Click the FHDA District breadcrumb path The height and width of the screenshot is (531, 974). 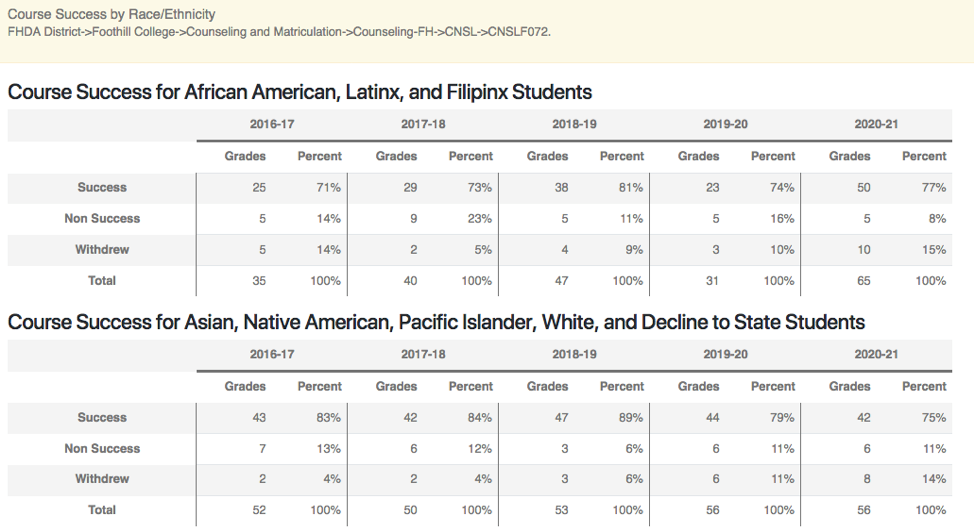click(x=279, y=32)
